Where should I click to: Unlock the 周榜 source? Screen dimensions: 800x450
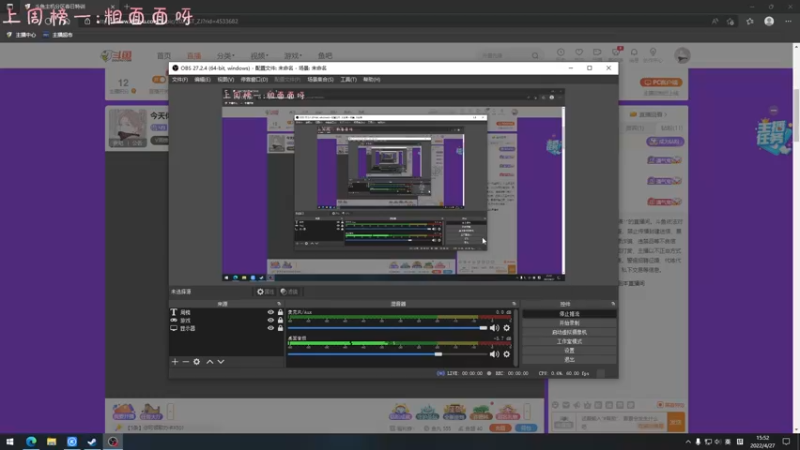(x=280, y=312)
